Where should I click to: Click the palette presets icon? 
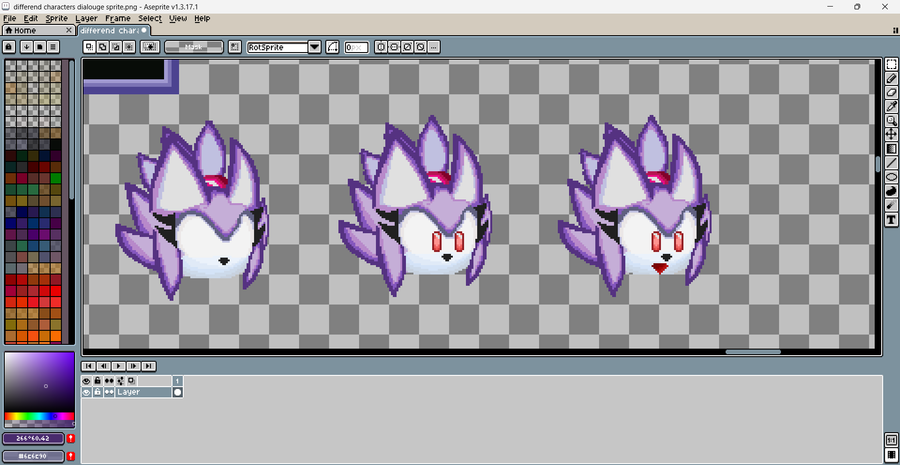coord(40,46)
